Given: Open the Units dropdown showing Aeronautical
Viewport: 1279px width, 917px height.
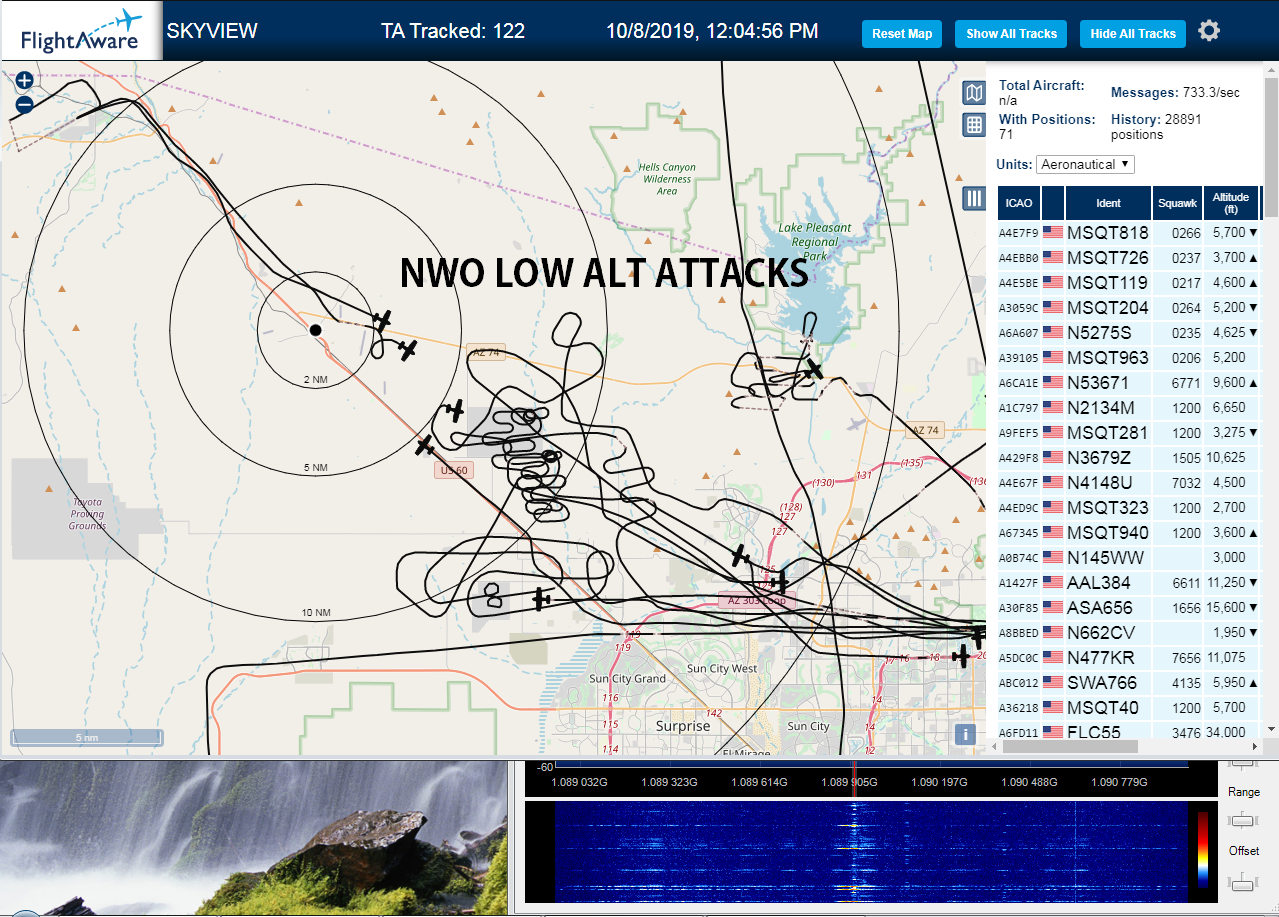Looking at the screenshot, I should click(x=1085, y=164).
